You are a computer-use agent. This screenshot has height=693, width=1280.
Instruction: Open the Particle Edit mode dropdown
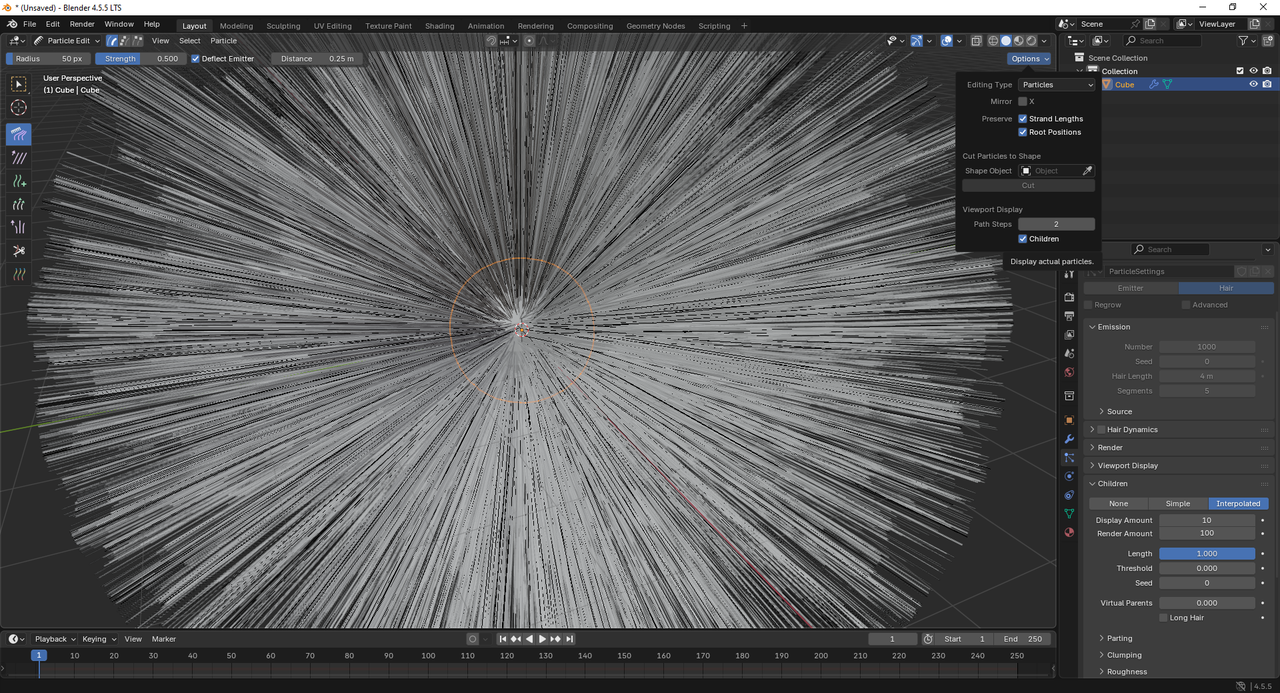(x=67, y=41)
